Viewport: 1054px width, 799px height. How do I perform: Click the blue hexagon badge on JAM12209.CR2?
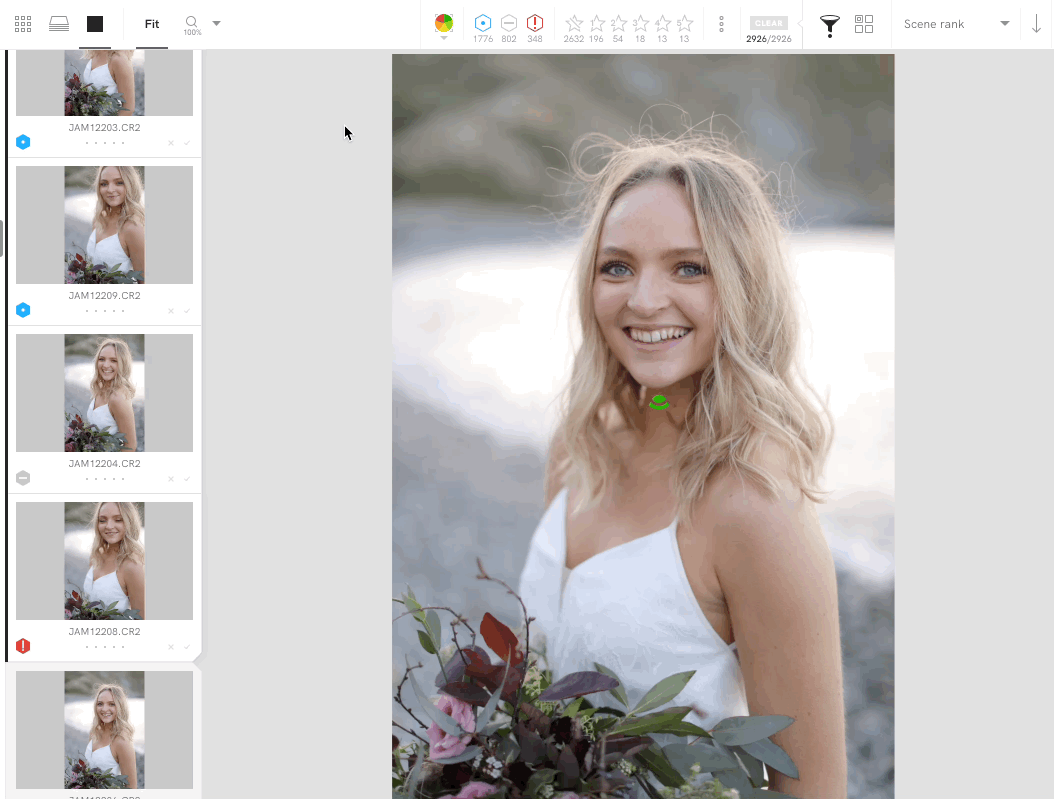pos(23,310)
